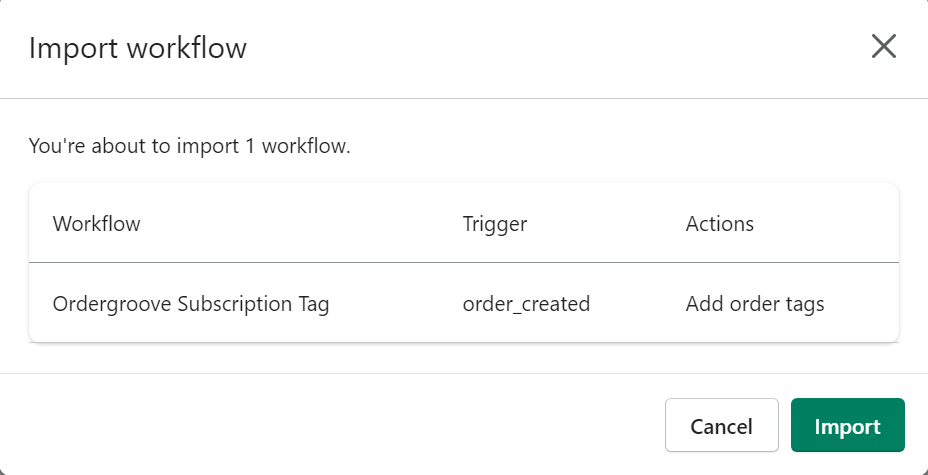The width and height of the screenshot is (928, 475).
Task: Click the order_created trigger cell
Action: point(526,304)
